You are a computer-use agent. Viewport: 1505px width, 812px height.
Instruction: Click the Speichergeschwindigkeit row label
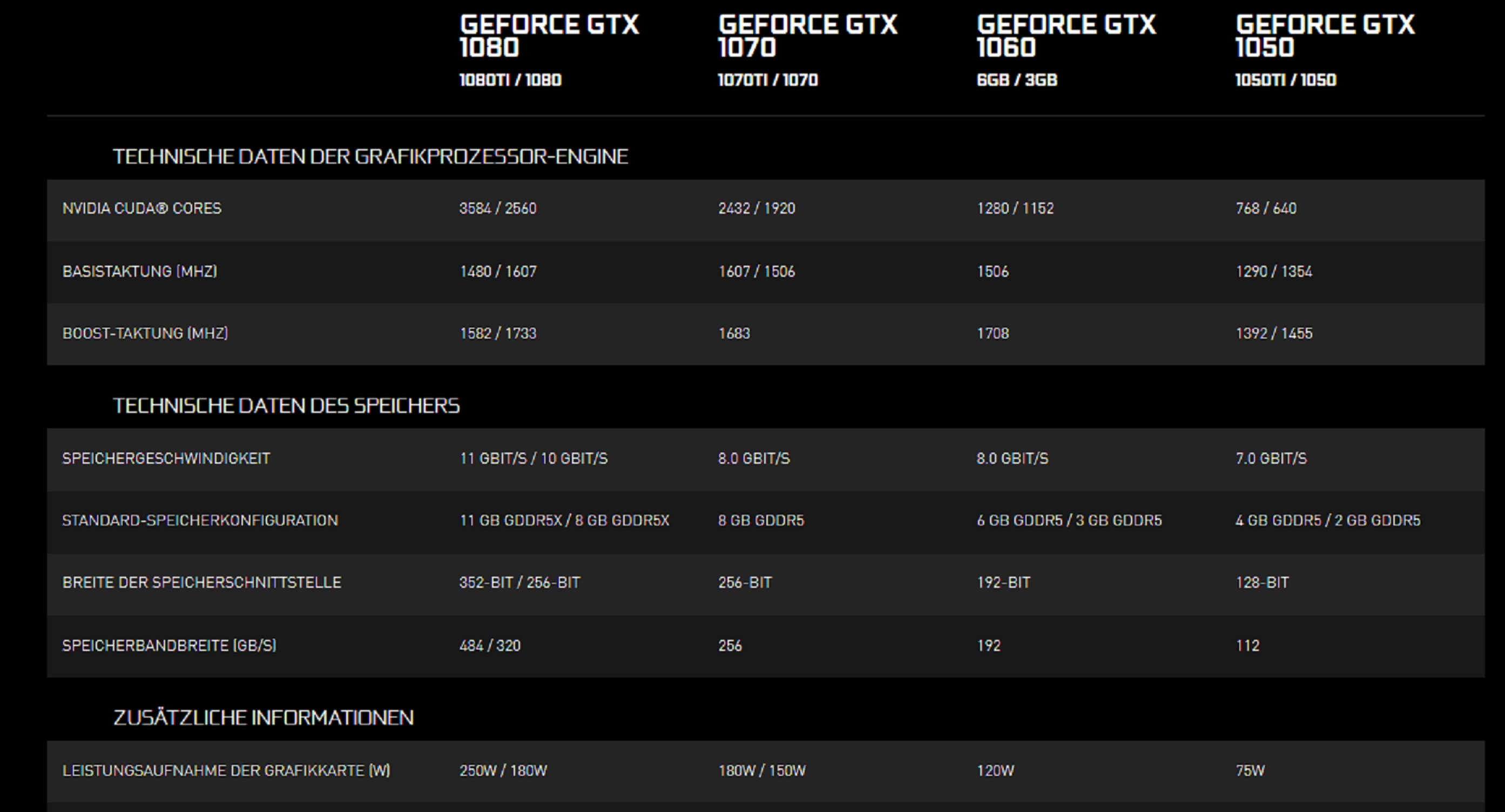point(166,458)
